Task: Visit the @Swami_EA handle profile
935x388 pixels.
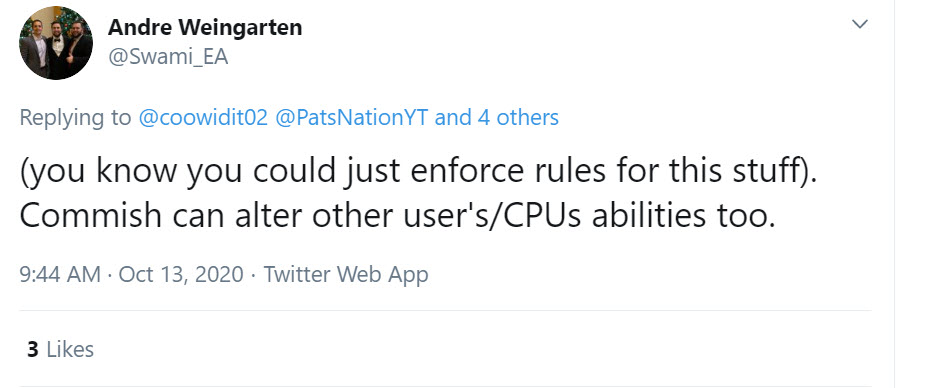Action: 168,57
